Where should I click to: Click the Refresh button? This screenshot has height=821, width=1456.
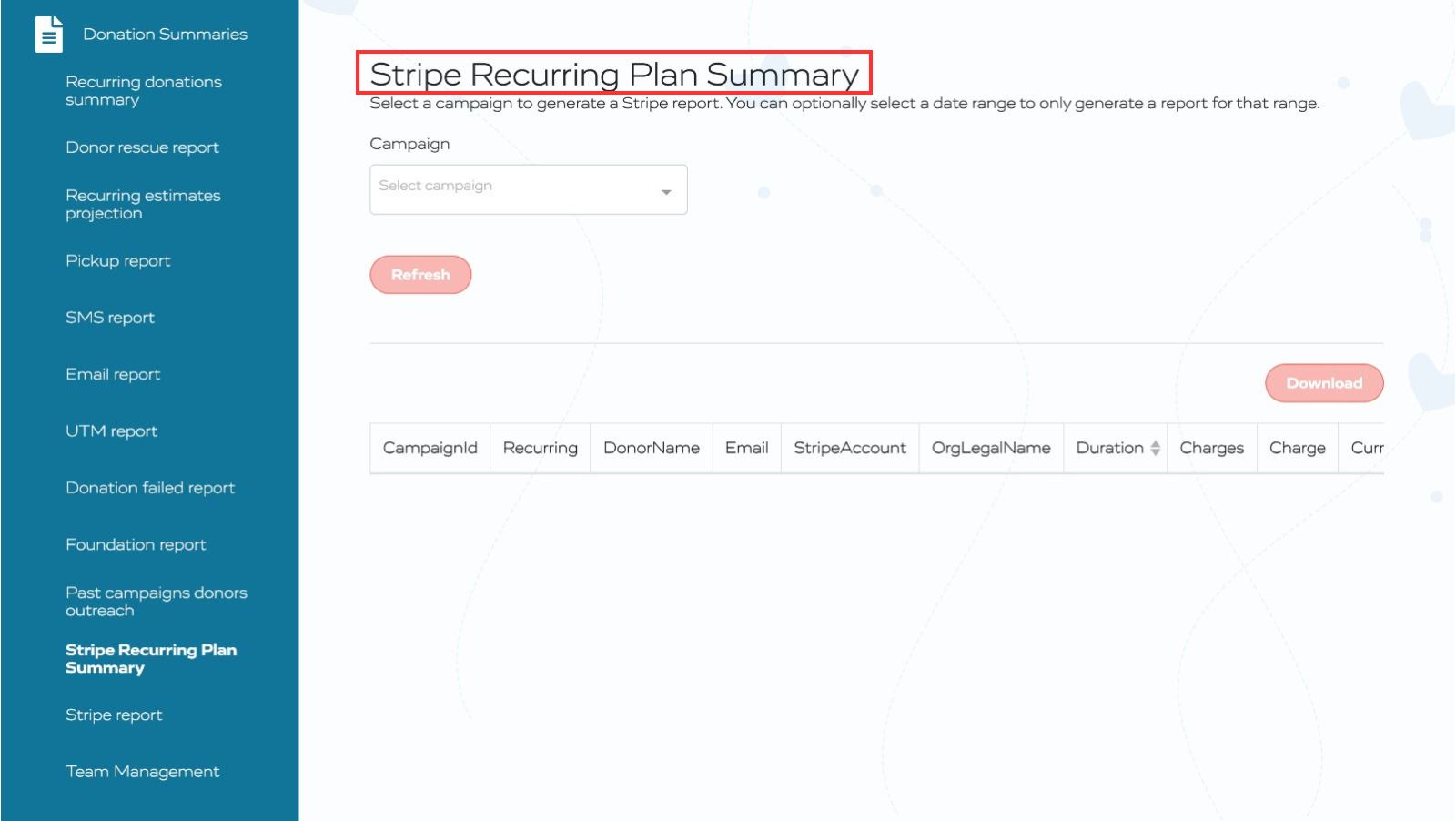pos(420,275)
